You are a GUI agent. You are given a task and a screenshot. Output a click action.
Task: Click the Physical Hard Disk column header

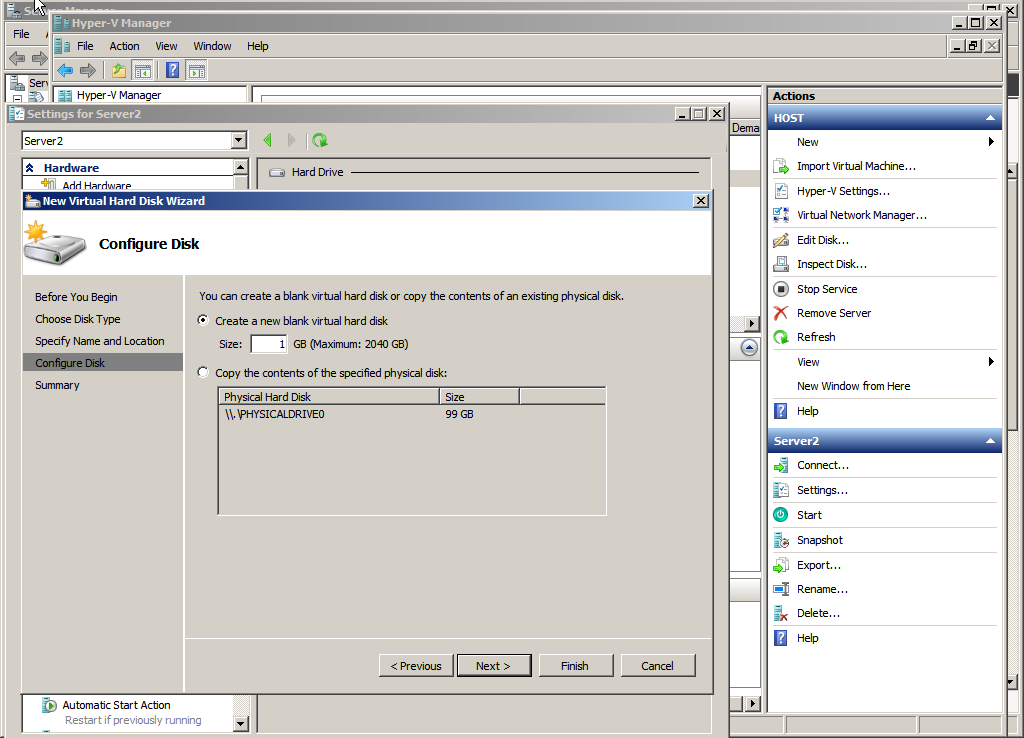click(329, 396)
